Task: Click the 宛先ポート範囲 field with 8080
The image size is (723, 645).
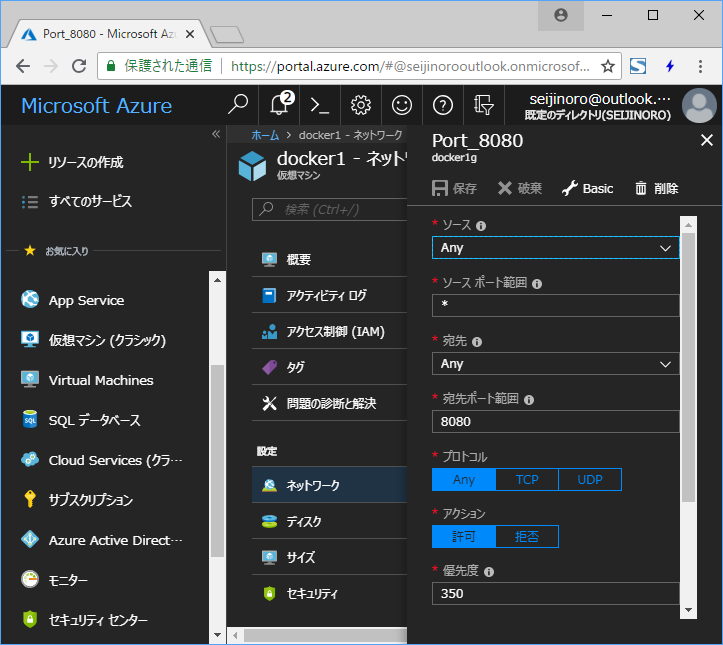Action: click(x=555, y=421)
